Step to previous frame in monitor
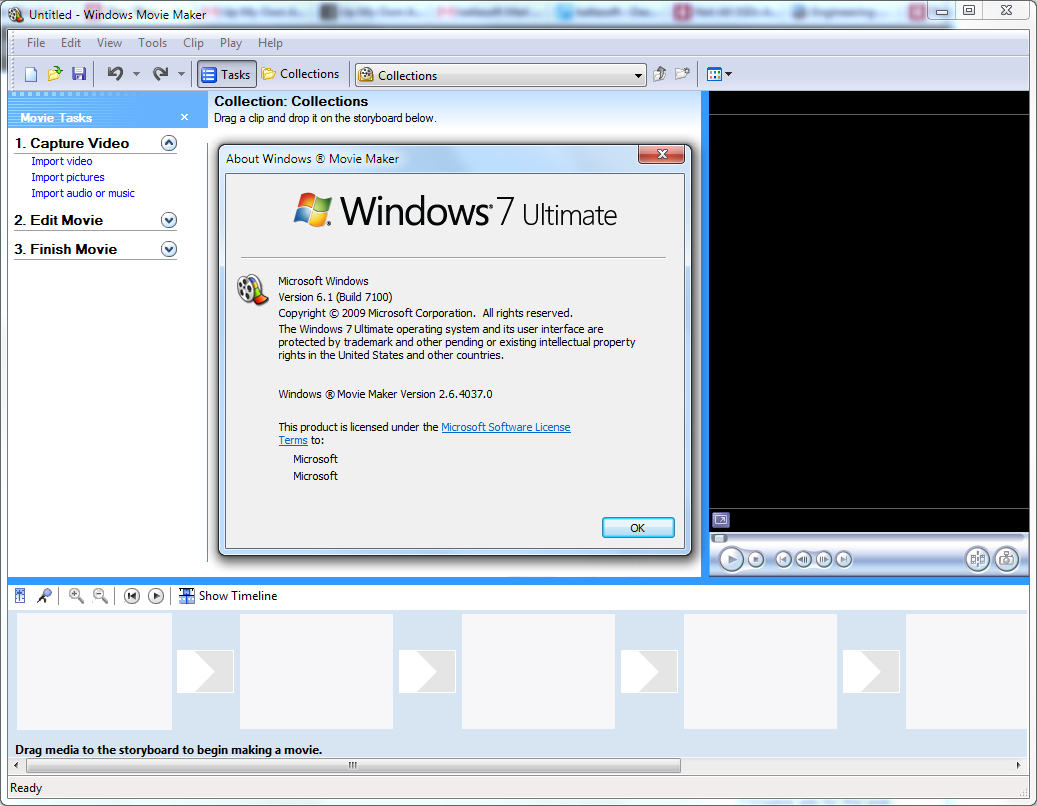The width and height of the screenshot is (1037, 806). pos(804,559)
